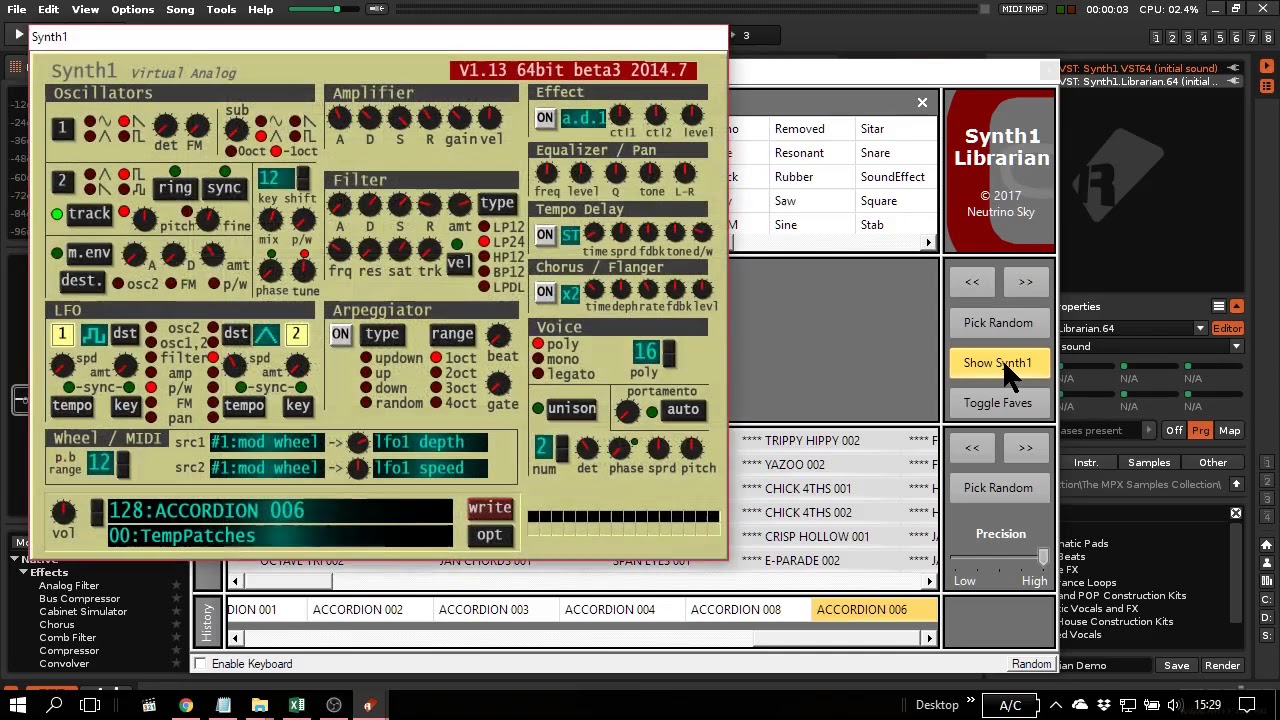Open the plugin selector dropdown showing Librarian.64
The height and width of the screenshot is (720, 1280).
(1200, 328)
